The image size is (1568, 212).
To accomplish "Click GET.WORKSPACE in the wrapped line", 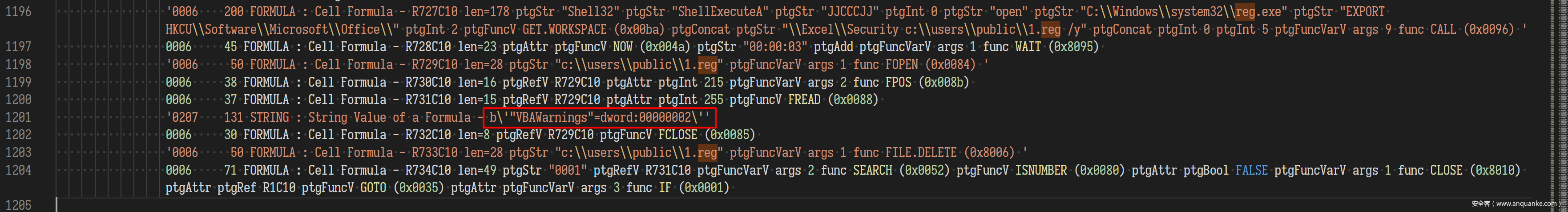I will point(564,29).
